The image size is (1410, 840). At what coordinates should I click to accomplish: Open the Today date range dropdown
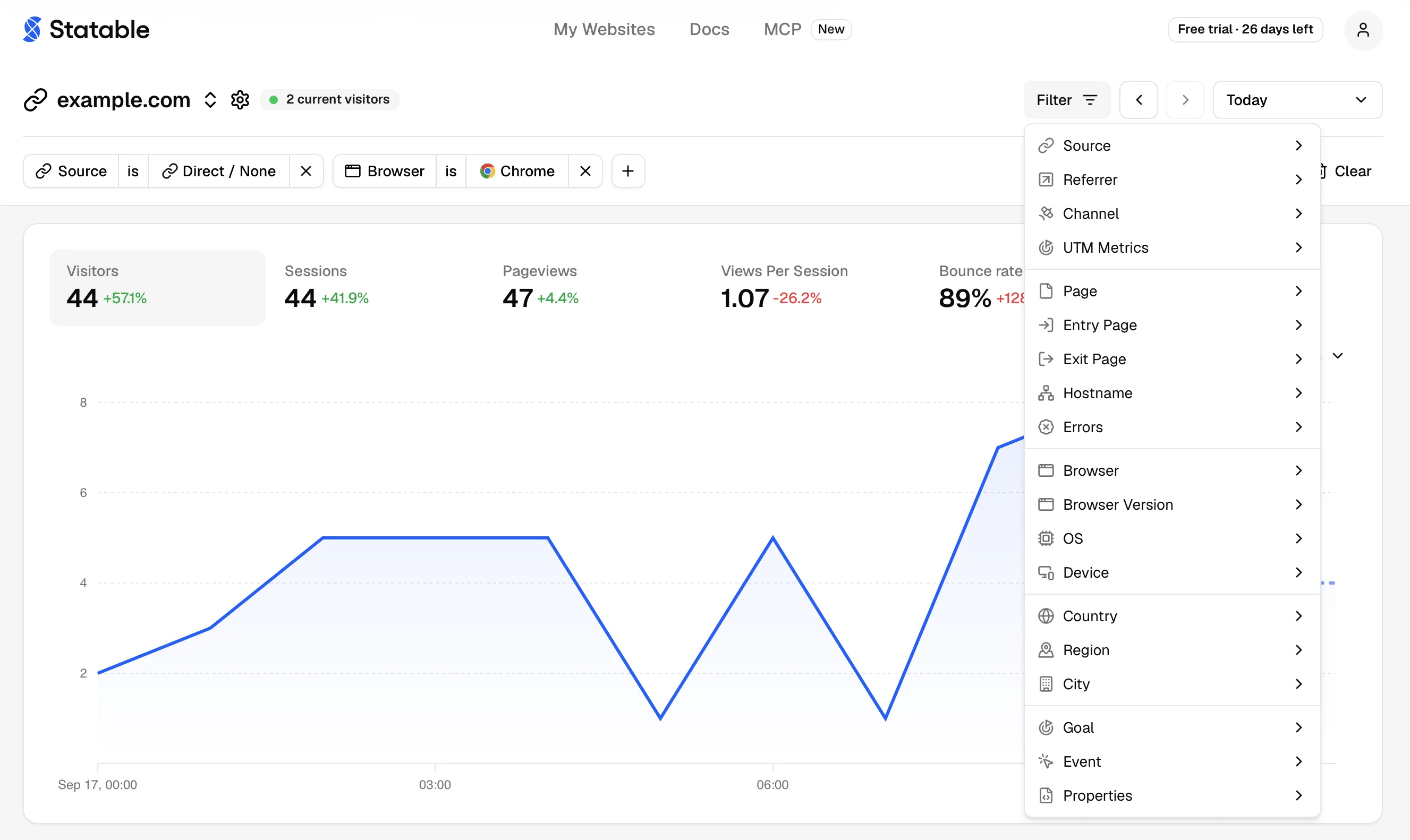tap(1297, 100)
